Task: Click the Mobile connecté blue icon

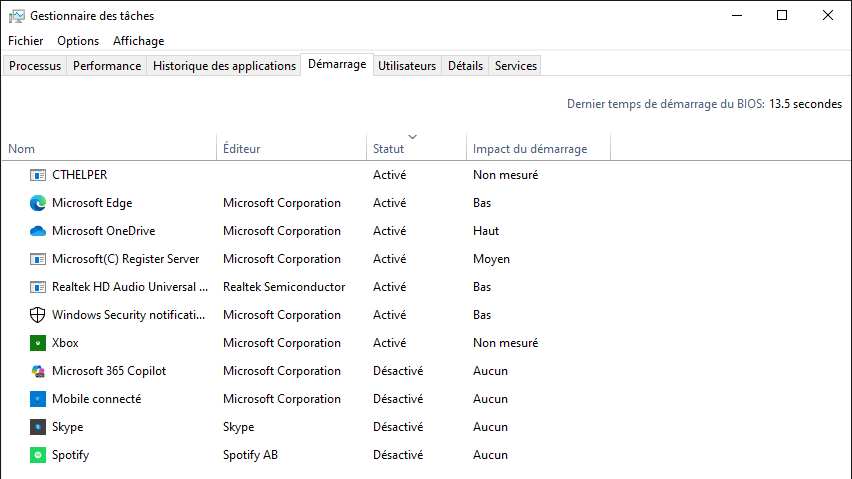Action: click(37, 399)
